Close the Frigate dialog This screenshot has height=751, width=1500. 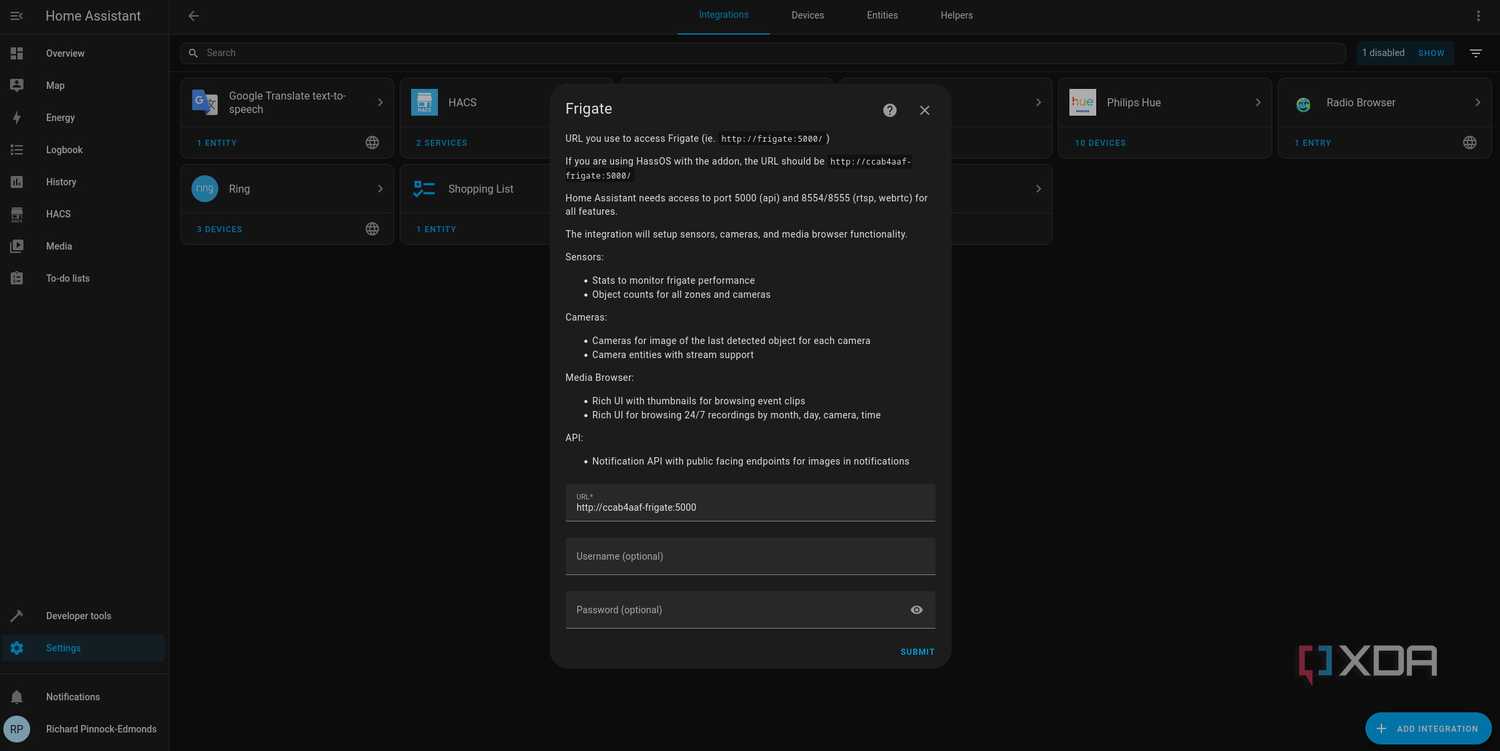[x=924, y=110]
